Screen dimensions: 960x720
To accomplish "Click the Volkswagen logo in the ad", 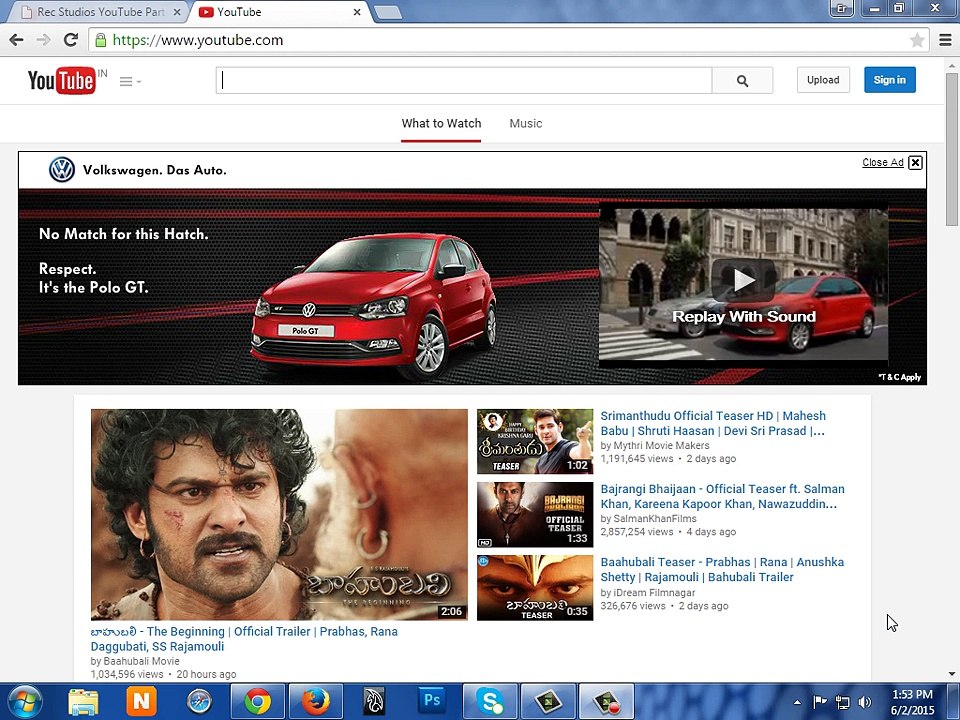I will click(x=62, y=170).
